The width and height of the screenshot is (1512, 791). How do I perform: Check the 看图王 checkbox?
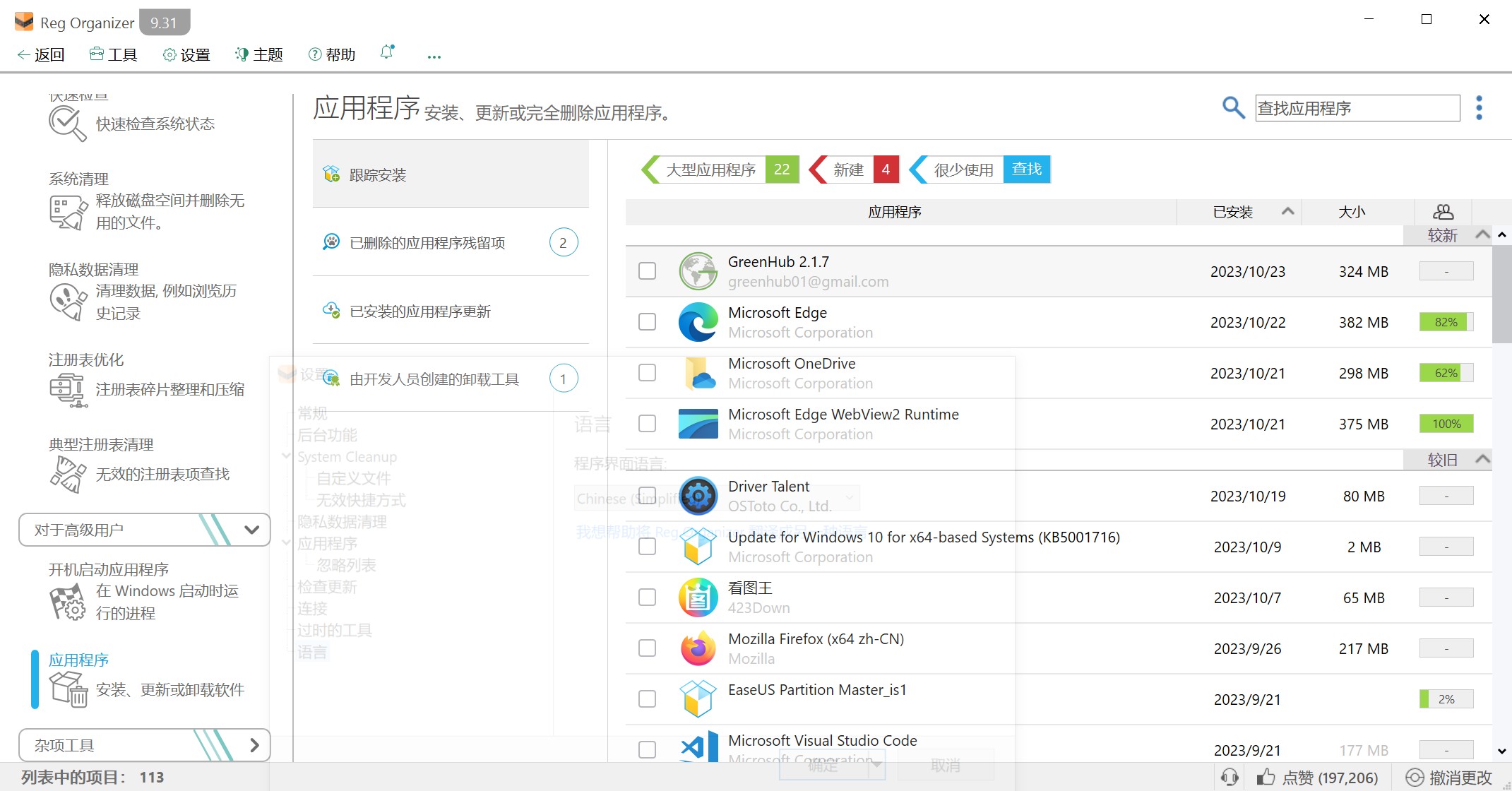click(x=647, y=597)
